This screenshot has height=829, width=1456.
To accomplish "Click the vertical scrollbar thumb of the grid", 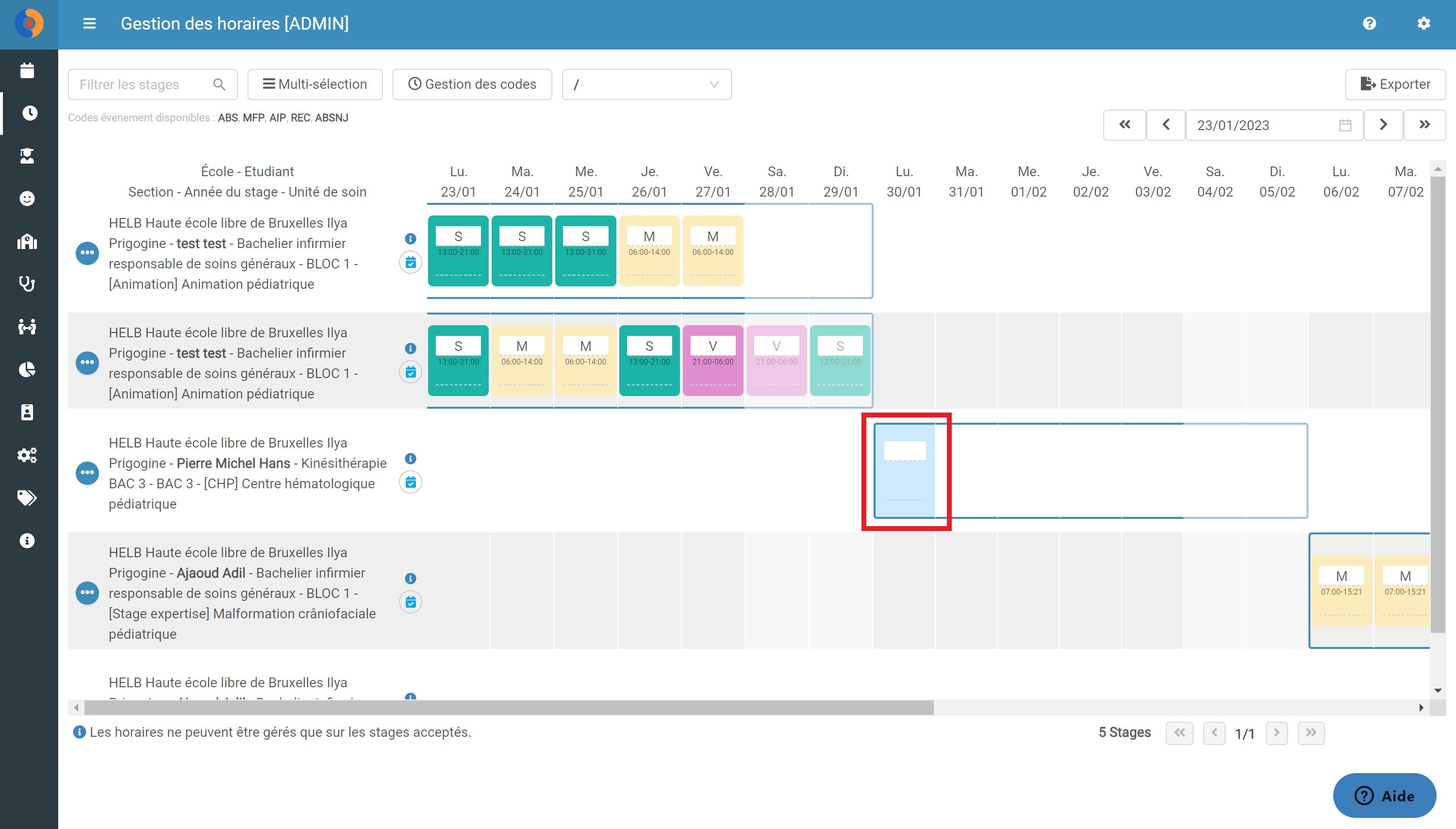I will click(x=1438, y=405).
